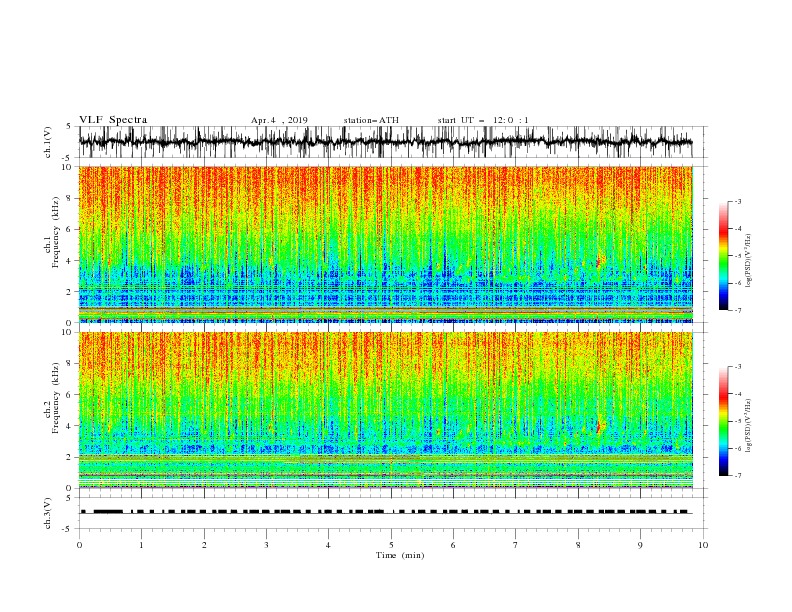The width and height of the screenshot is (792, 612).
Task: Click the ch.3 pulse train trace
Action: [385, 512]
